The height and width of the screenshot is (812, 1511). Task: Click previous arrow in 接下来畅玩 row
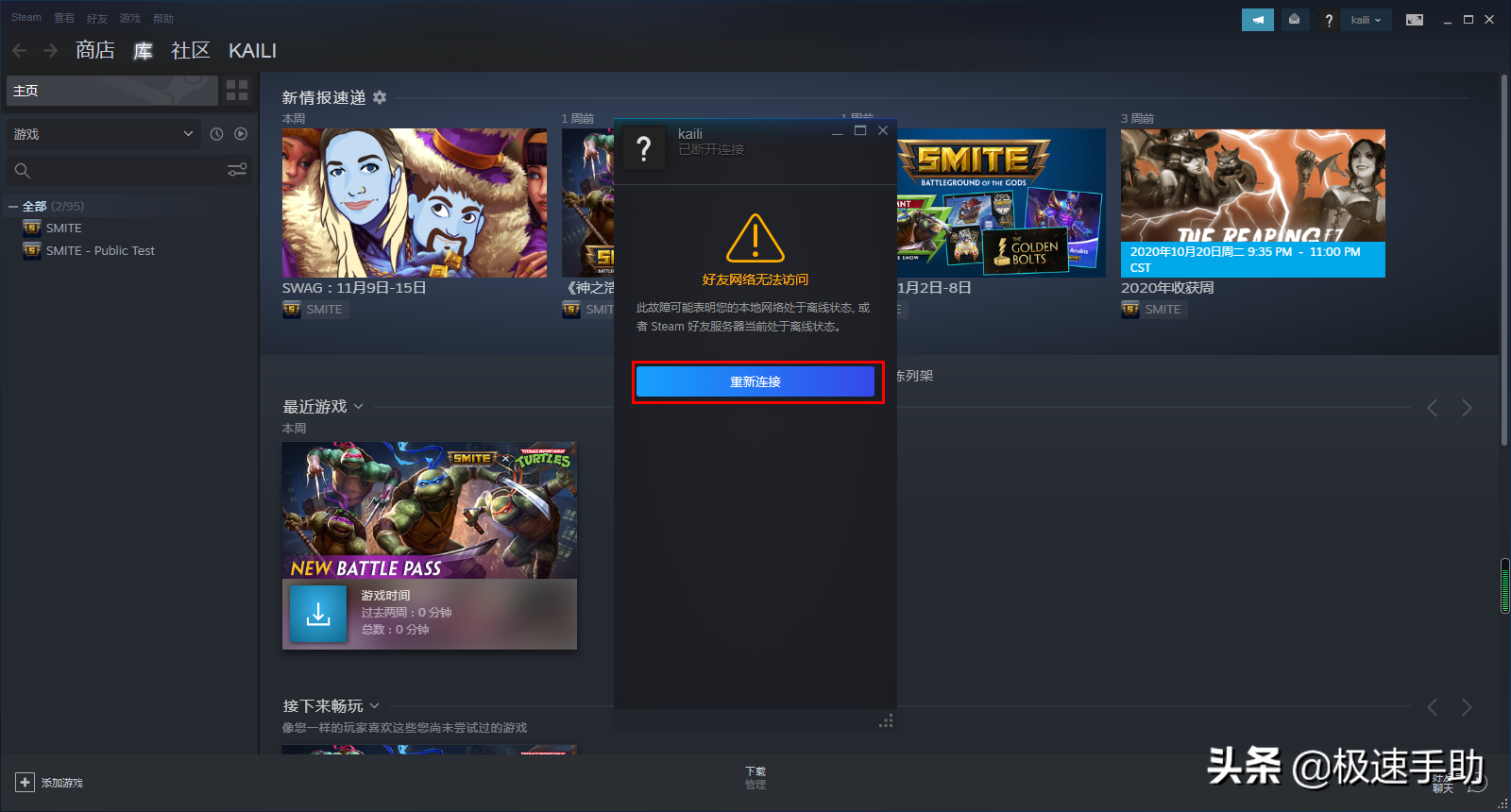pyautogui.click(x=1433, y=707)
